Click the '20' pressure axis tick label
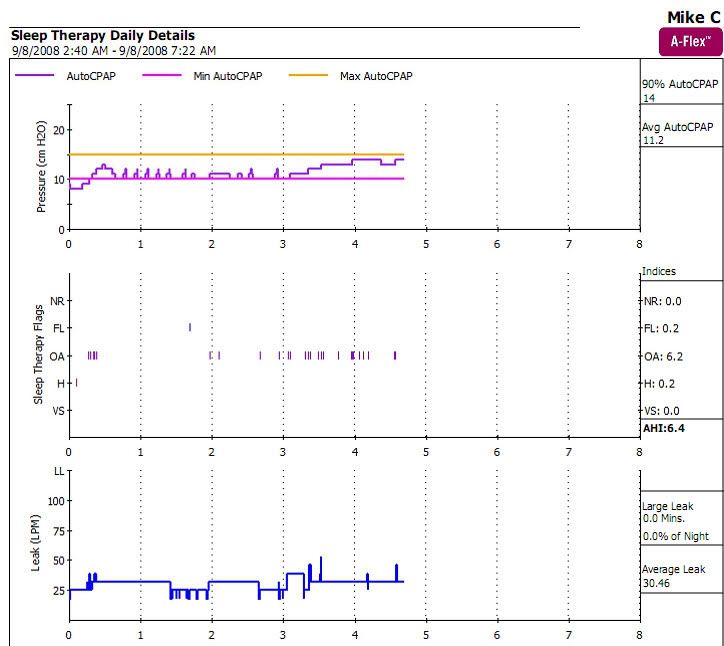This screenshot has width=724, height=646. pyautogui.click(x=59, y=130)
